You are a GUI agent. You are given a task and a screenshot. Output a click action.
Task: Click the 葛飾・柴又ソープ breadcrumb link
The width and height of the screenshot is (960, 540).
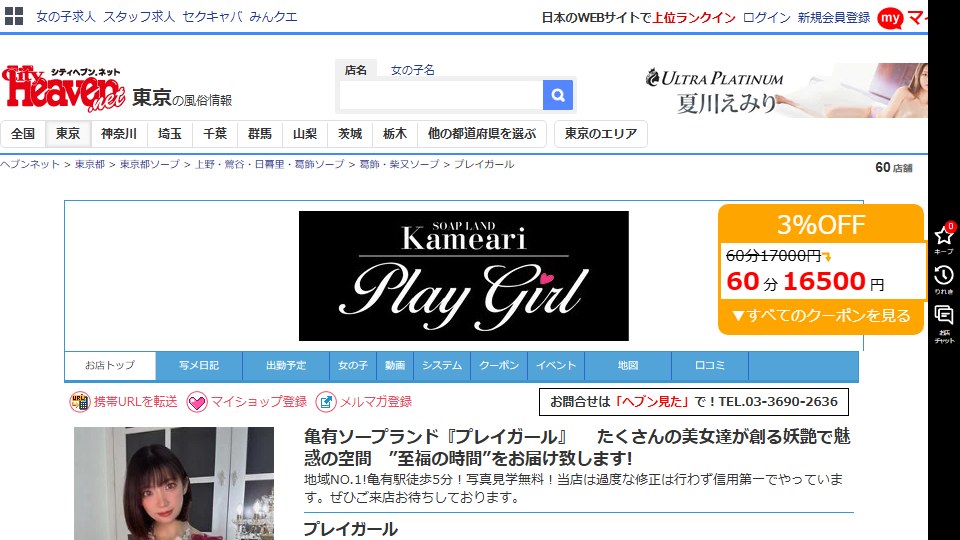[x=399, y=164]
